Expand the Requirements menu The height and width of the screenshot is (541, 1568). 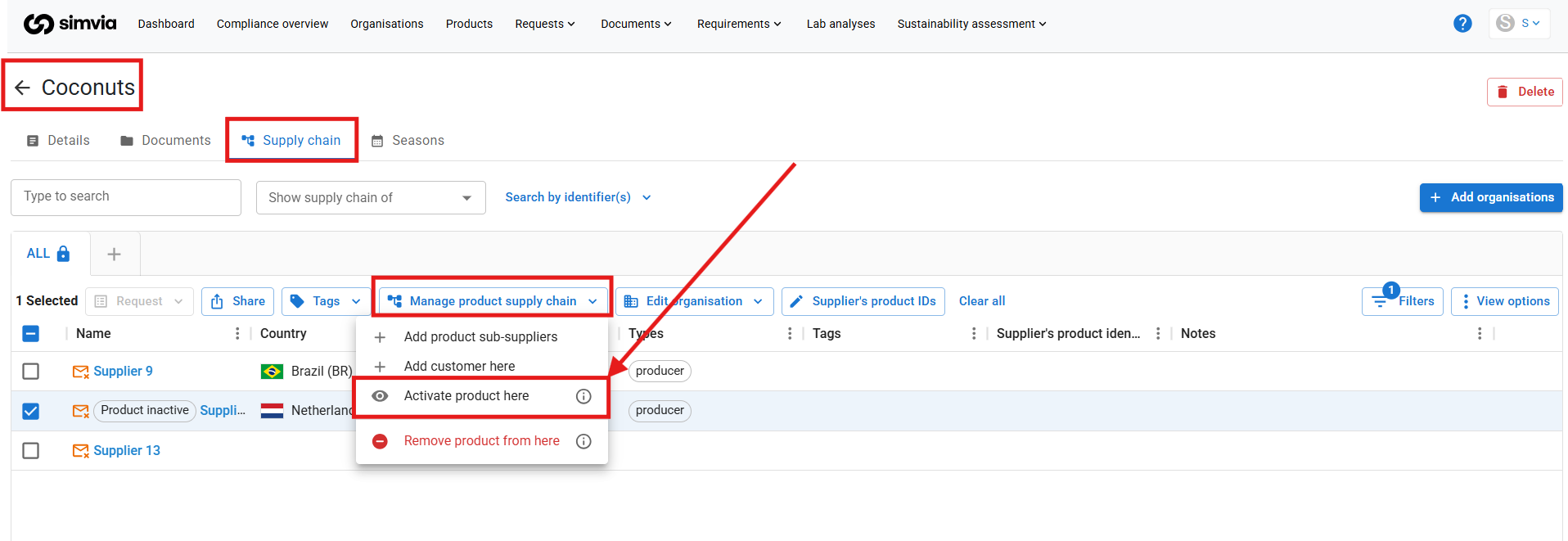coord(739,24)
